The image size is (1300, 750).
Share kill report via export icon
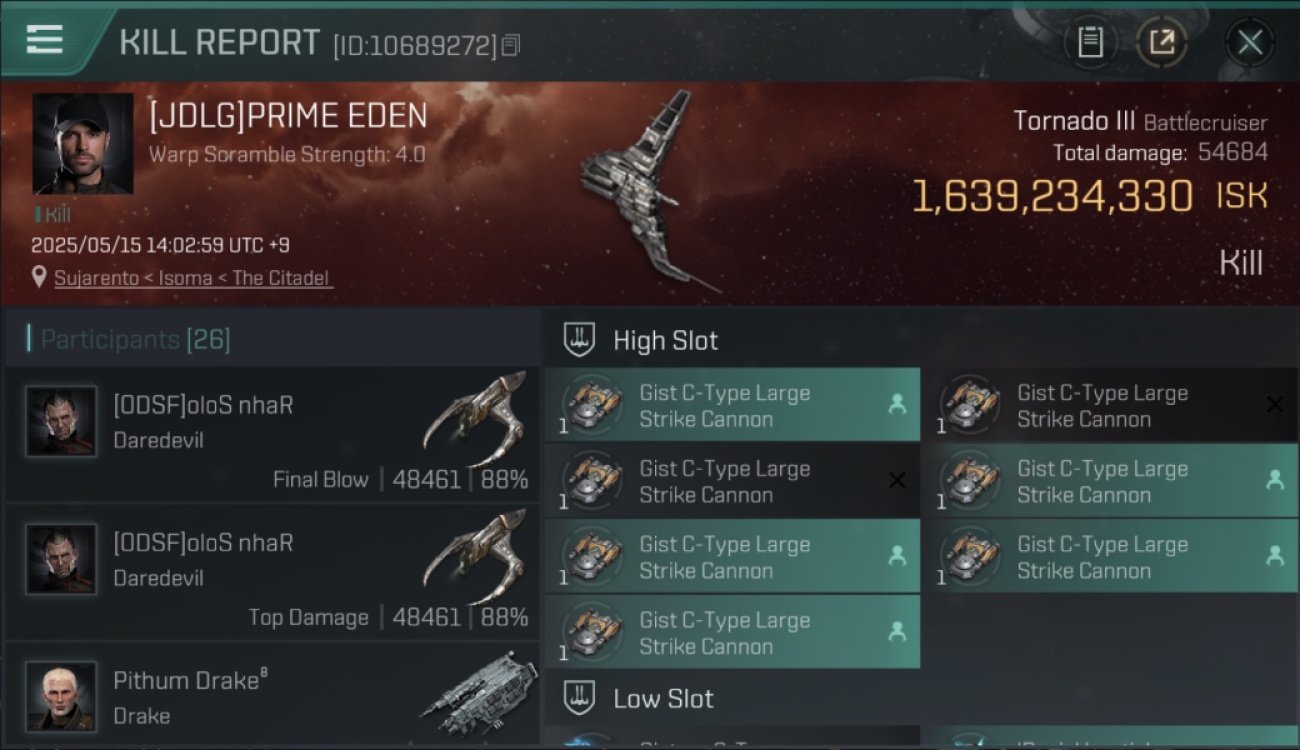(x=1161, y=42)
